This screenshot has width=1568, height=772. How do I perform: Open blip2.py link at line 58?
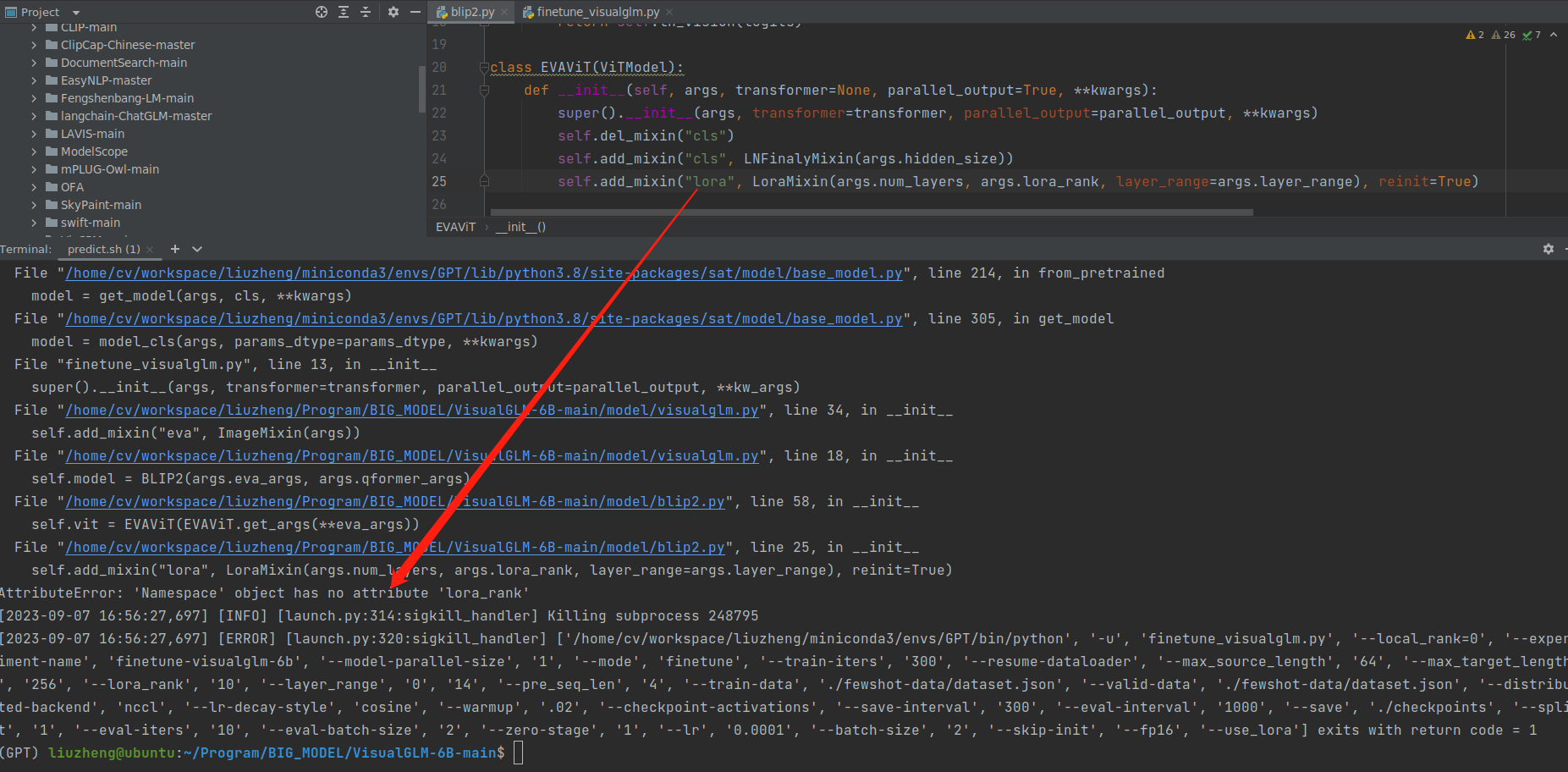tap(395, 502)
